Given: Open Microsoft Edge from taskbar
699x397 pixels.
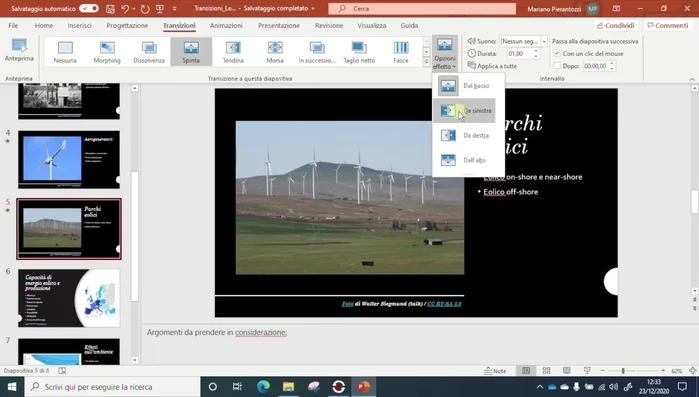Looking at the screenshot, I should (263, 387).
